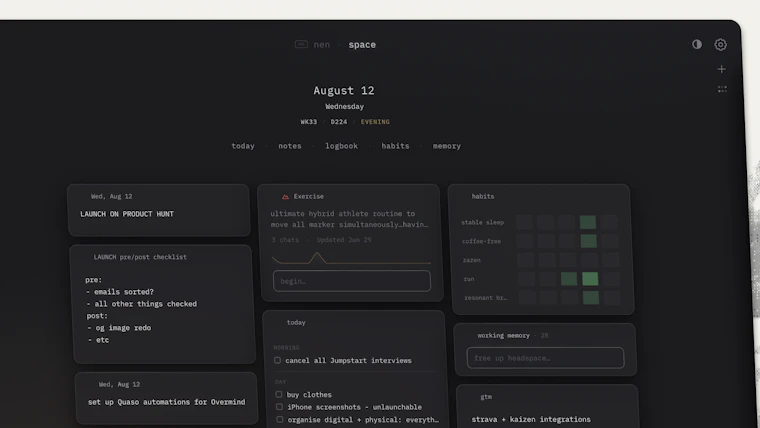This screenshot has height=428, width=760.
Task: Select the habits tab
Action: 395,146
